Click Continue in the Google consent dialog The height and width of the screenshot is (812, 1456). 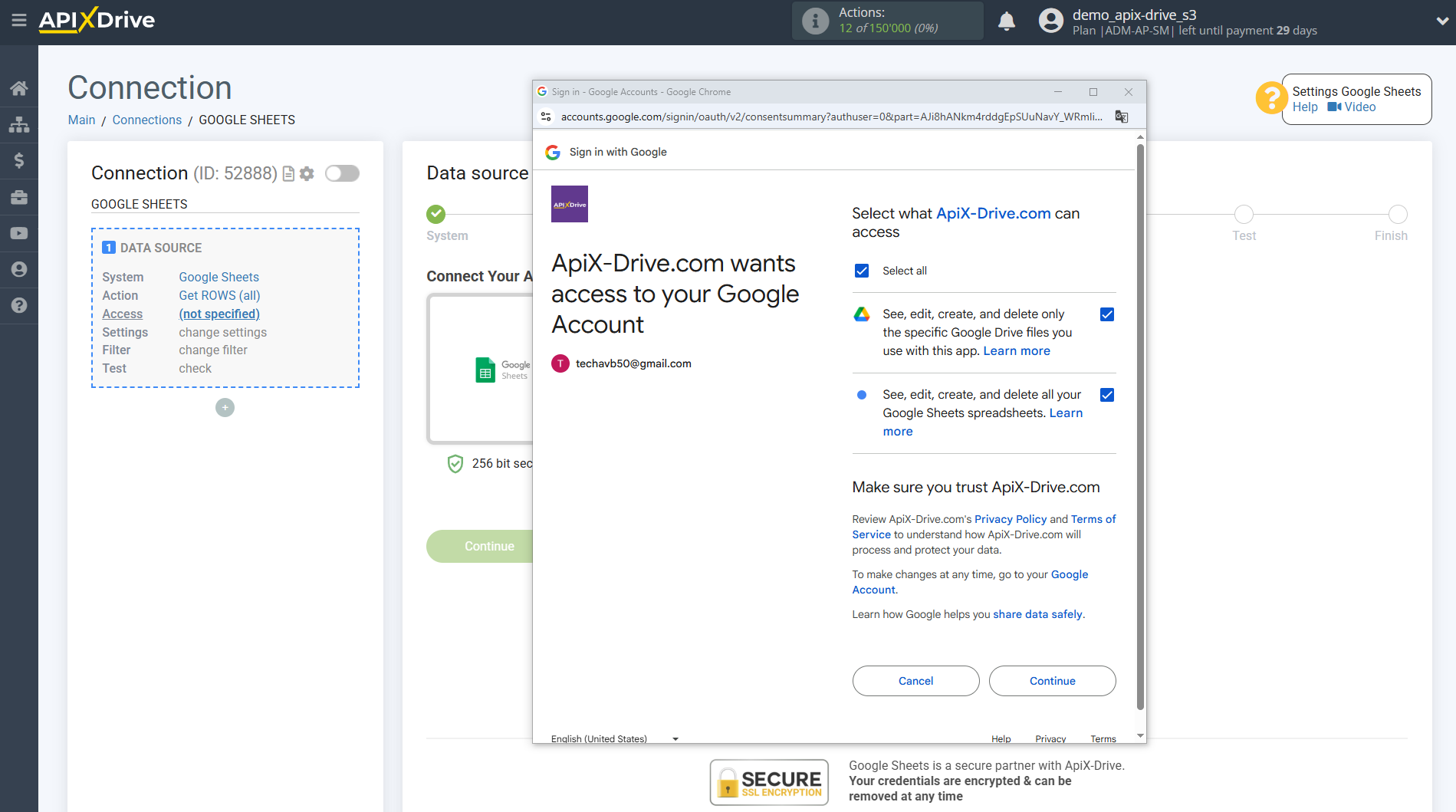click(1052, 681)
